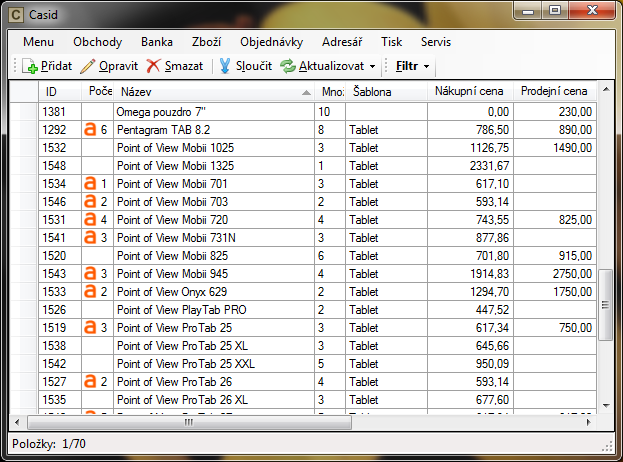Click orange 'a' icon in Mobii 720 row
The image size is (623, 462).
90,219
